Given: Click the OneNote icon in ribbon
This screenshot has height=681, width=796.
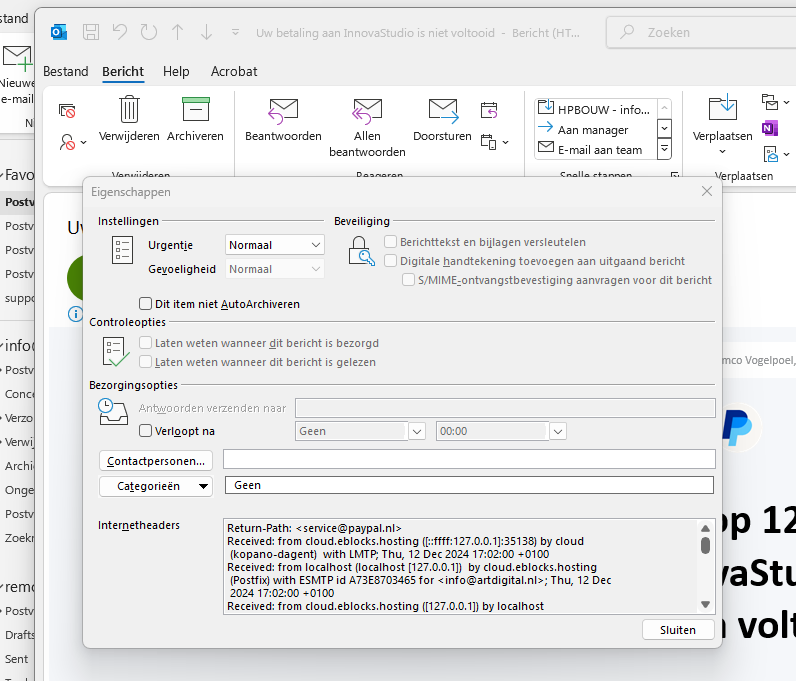Looking at the screenshot, I should coord(770,128).
